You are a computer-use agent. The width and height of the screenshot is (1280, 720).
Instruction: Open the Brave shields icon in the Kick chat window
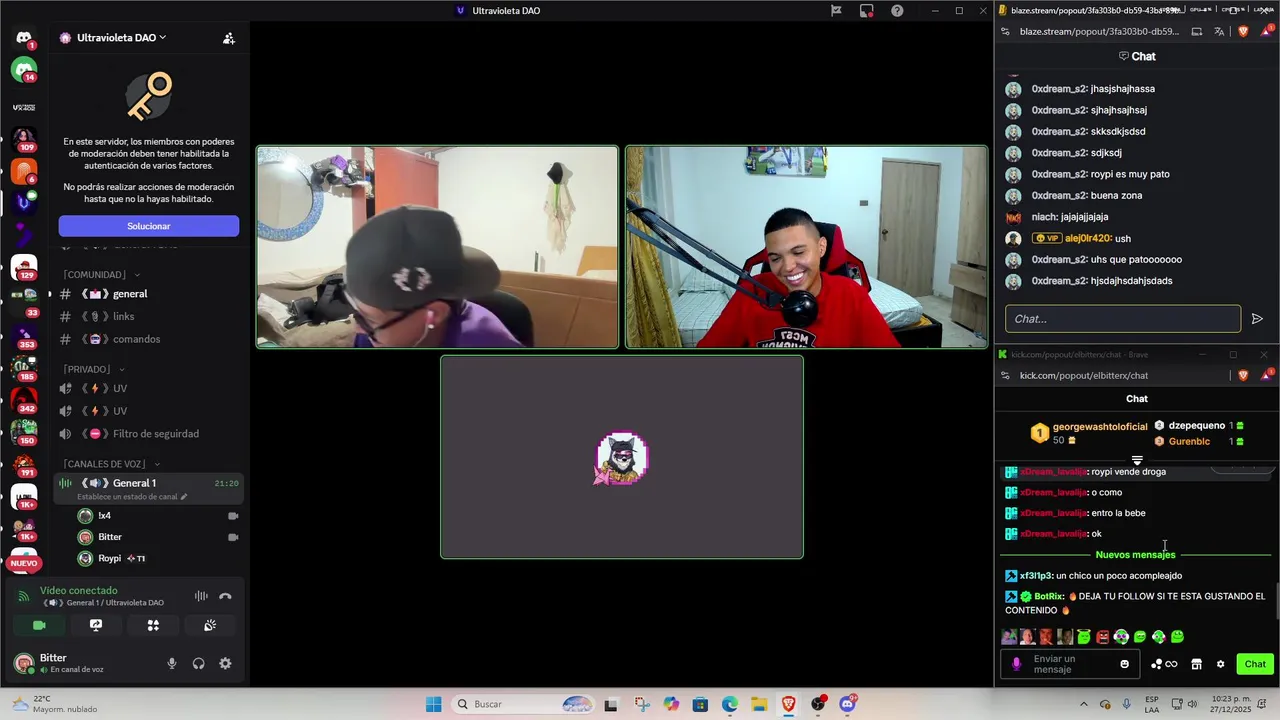(x=1243, y=375)
